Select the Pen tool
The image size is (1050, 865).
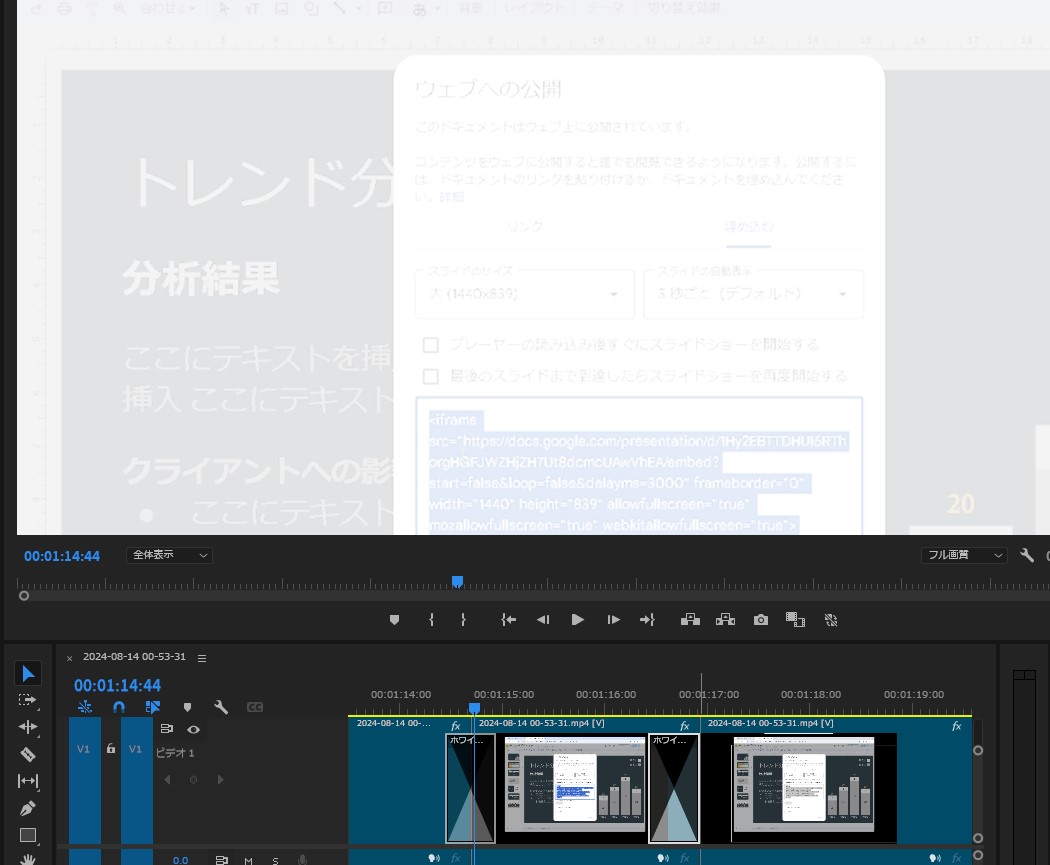(x=28, y=808)
